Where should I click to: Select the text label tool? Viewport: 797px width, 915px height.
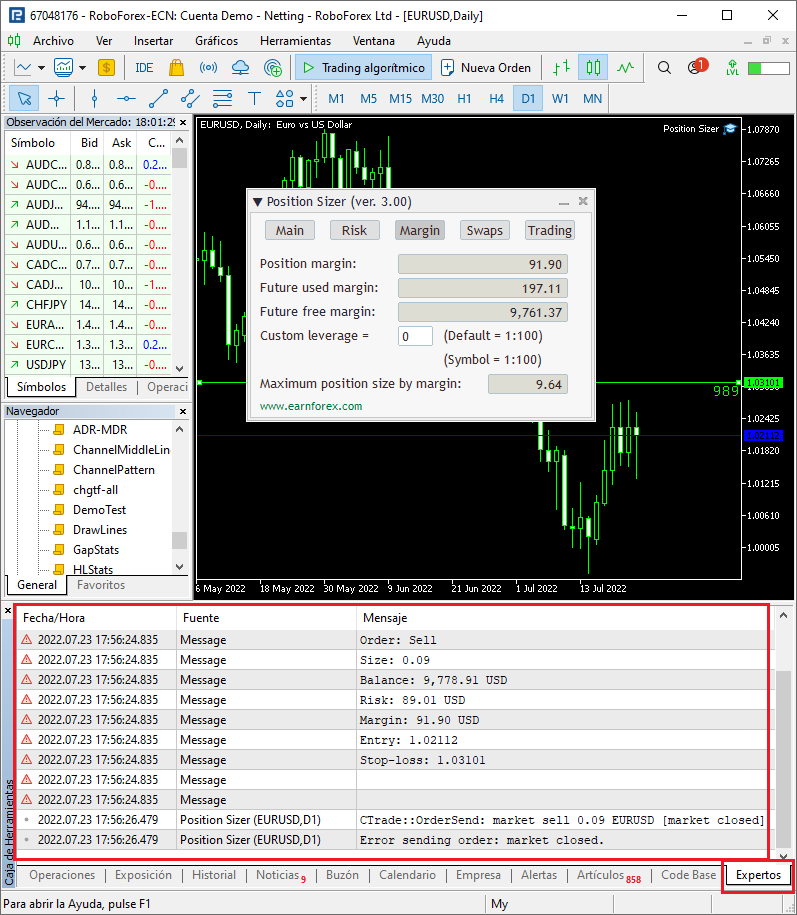[254, 99]
